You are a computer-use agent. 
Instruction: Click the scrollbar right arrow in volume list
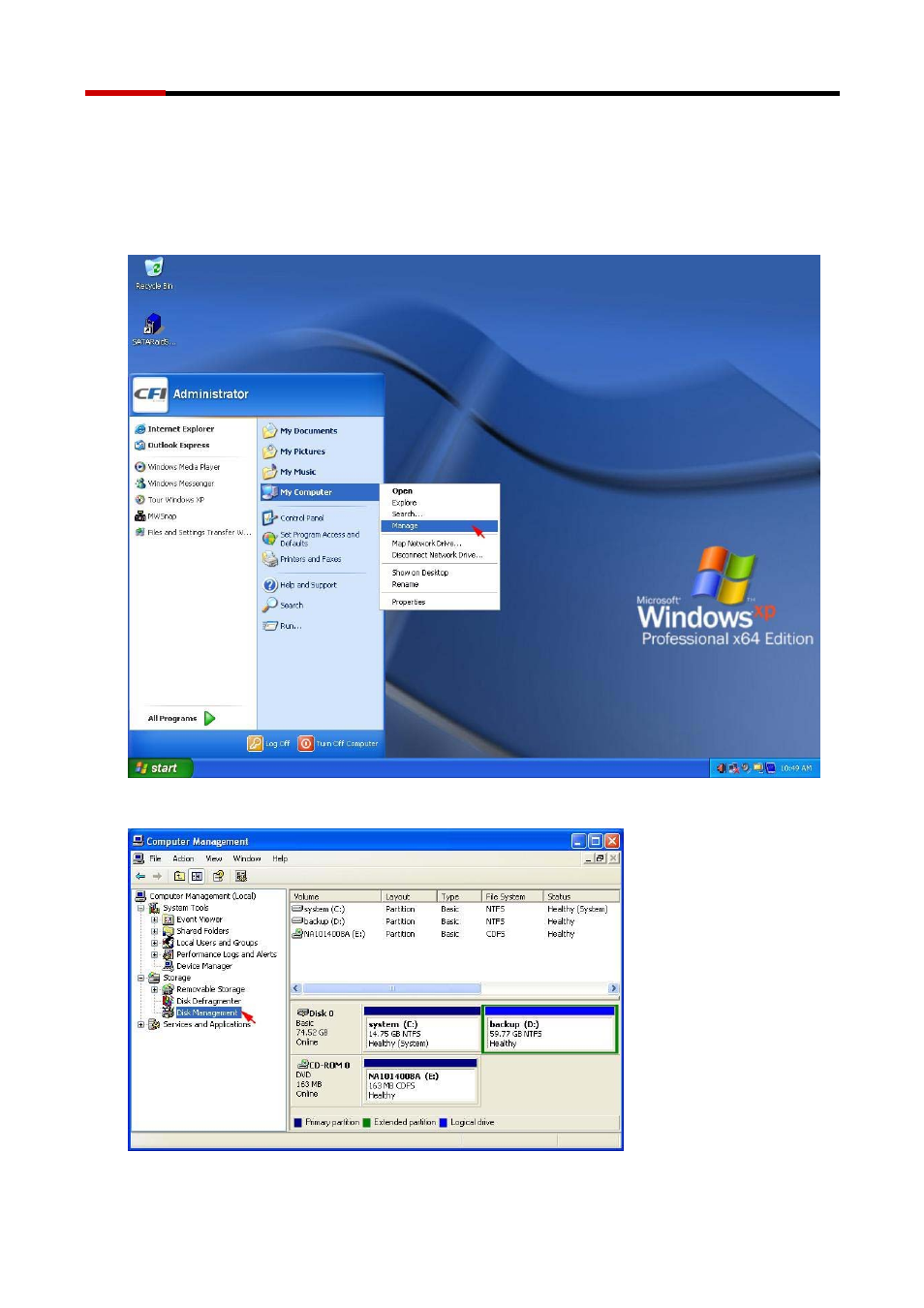[x=613, y=988]
